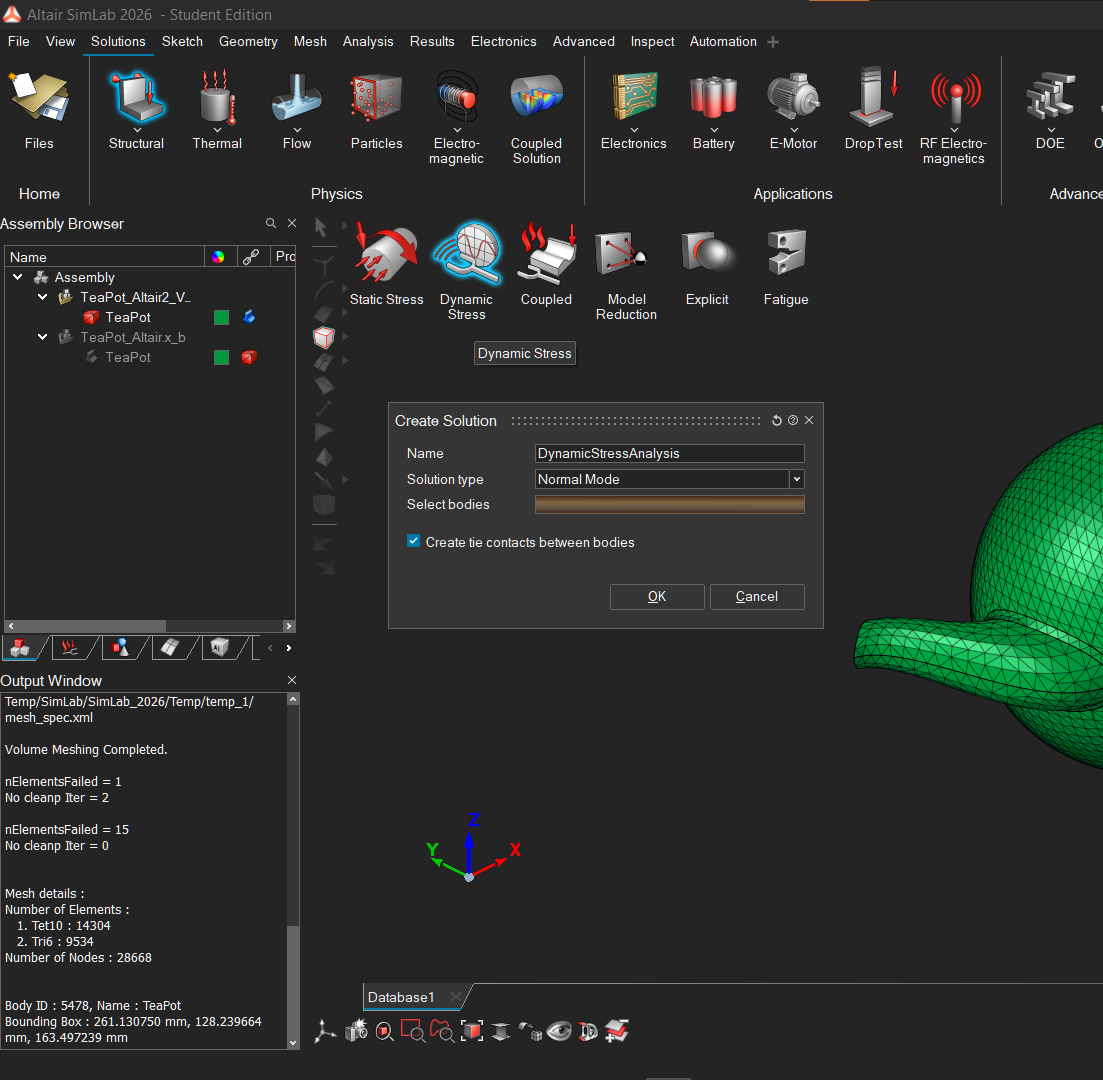
Task: Expand the Flow dropdown arrow
Action: click(x=298, y=130)
